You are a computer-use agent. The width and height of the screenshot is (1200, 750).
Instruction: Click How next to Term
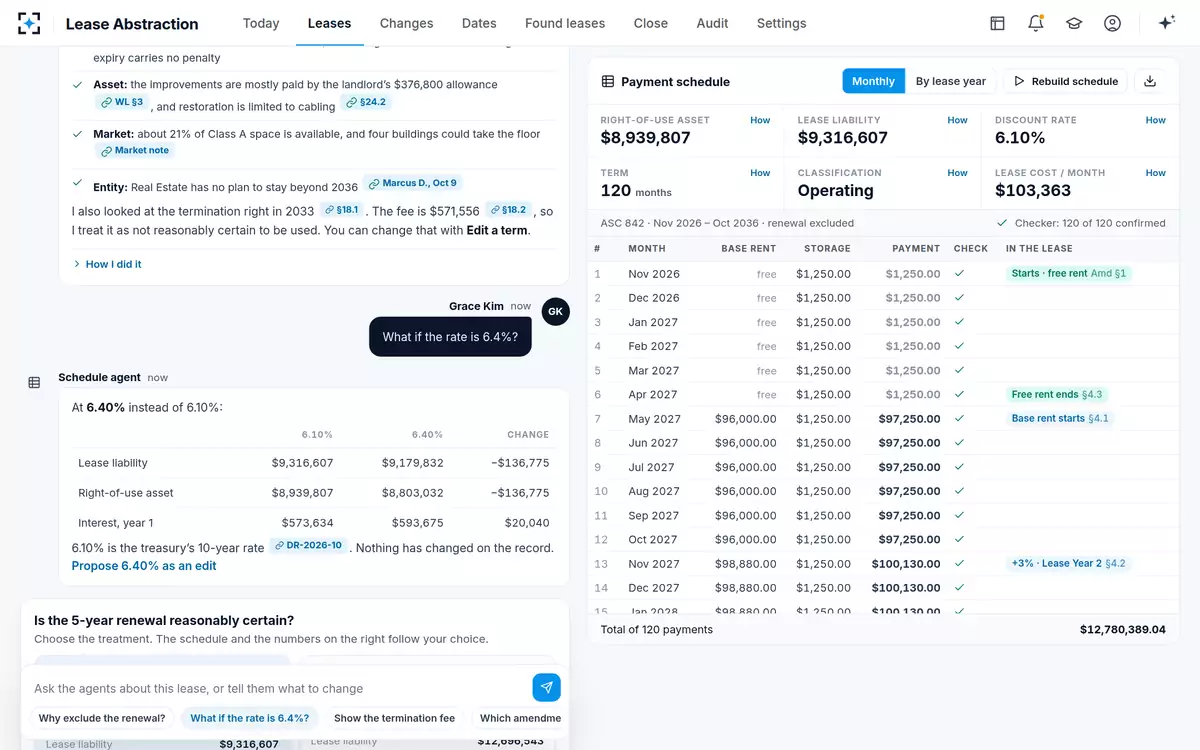pos(760,173)
